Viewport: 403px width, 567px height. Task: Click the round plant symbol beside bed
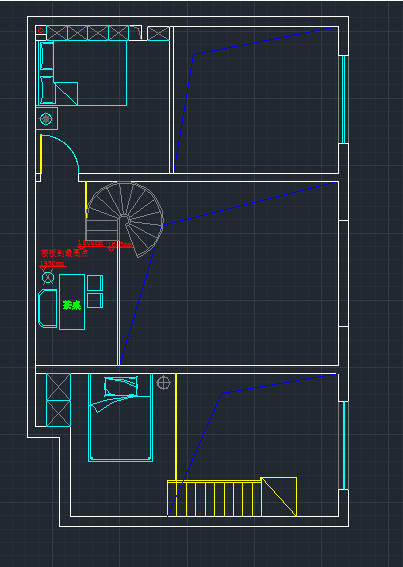coord(46,119)
